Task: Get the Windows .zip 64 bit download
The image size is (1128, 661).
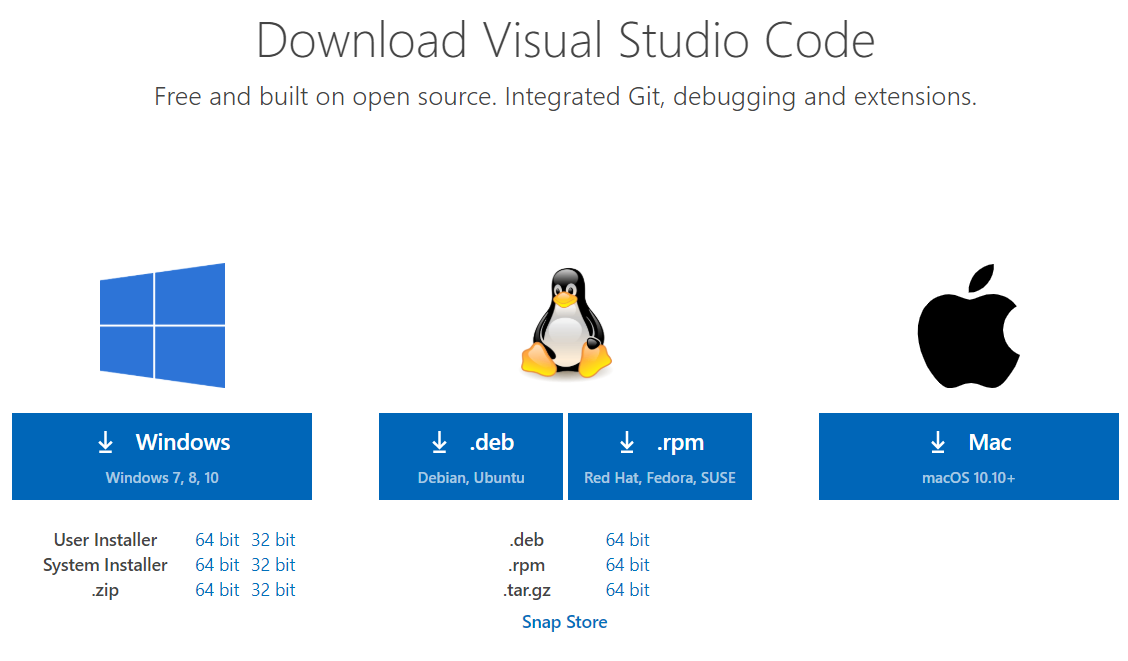Action: [217, 590]
